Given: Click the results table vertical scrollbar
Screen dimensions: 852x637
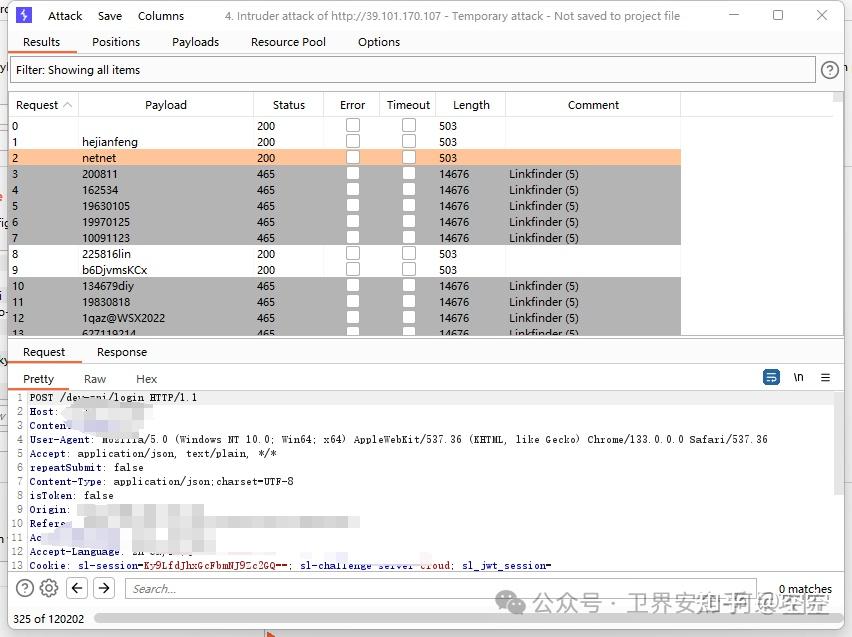Looking at the screenshot, I should [x=838, y=213].
